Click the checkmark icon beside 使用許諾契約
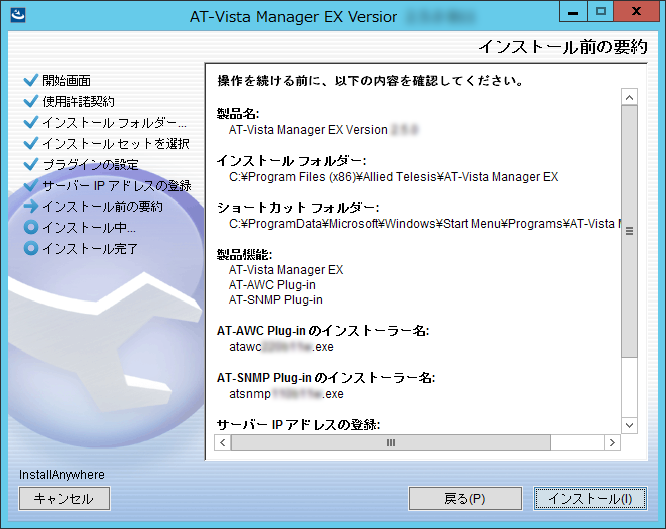The height and width of the screenshot is (529, 666). pyautogui.click(x=31, y=101)
